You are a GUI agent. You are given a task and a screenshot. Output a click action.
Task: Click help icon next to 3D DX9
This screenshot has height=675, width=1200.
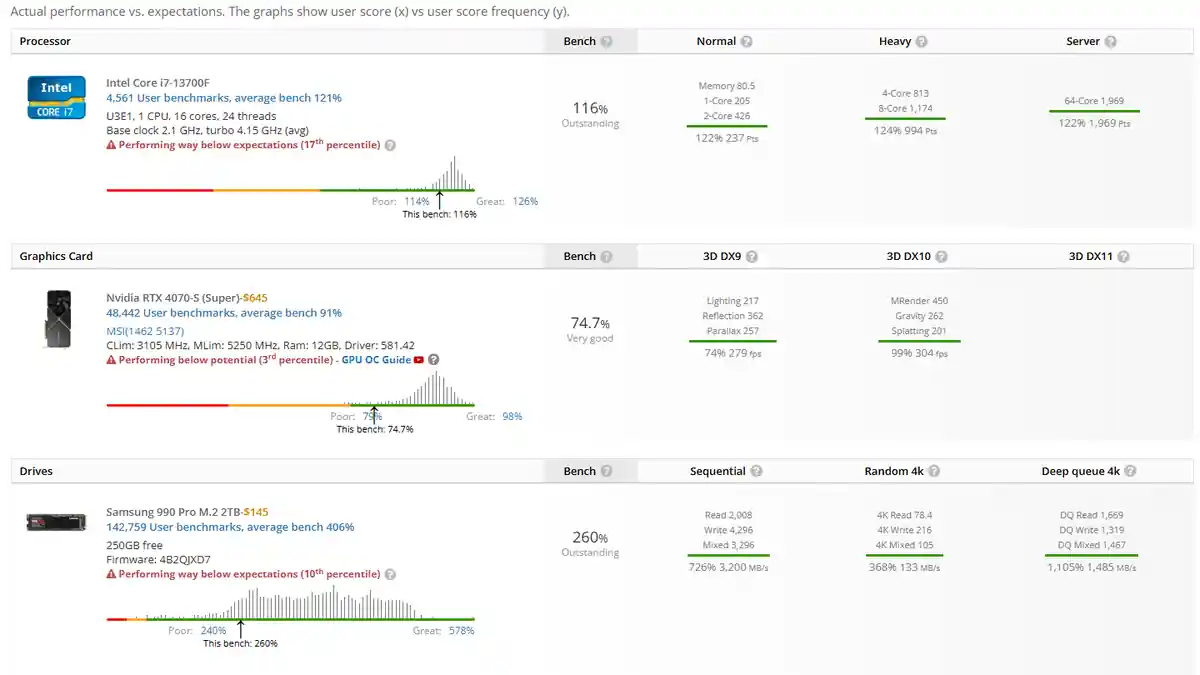[752, 257]
